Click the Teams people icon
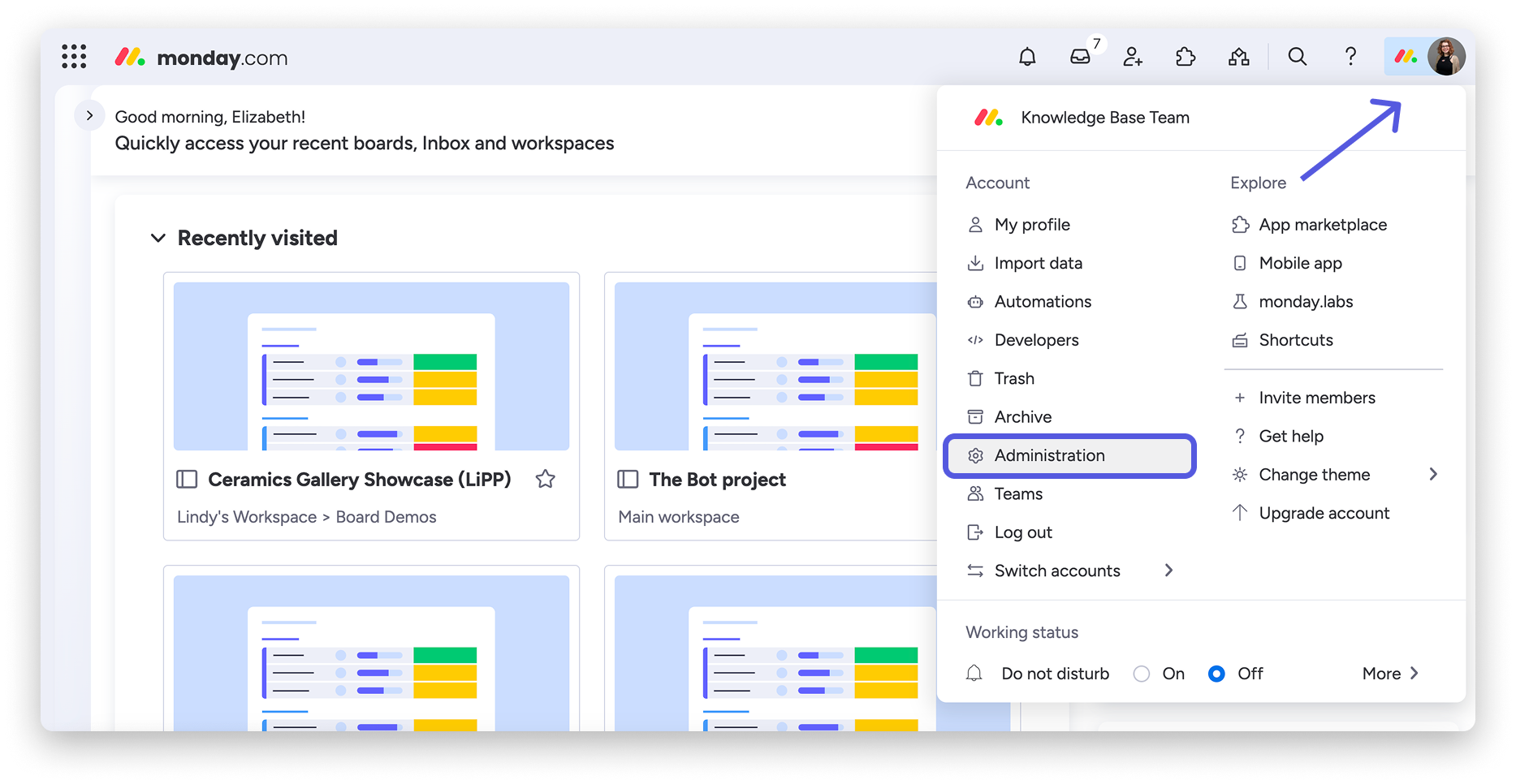This screenshot has height=784, width=1516. click(x=975, y=494)
